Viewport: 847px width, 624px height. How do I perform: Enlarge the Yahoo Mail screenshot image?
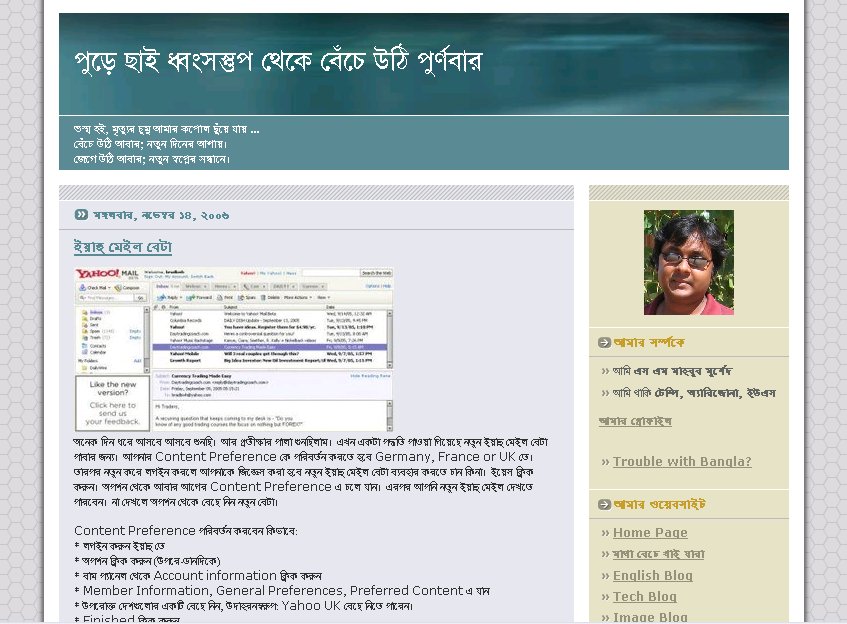[233, 350]
